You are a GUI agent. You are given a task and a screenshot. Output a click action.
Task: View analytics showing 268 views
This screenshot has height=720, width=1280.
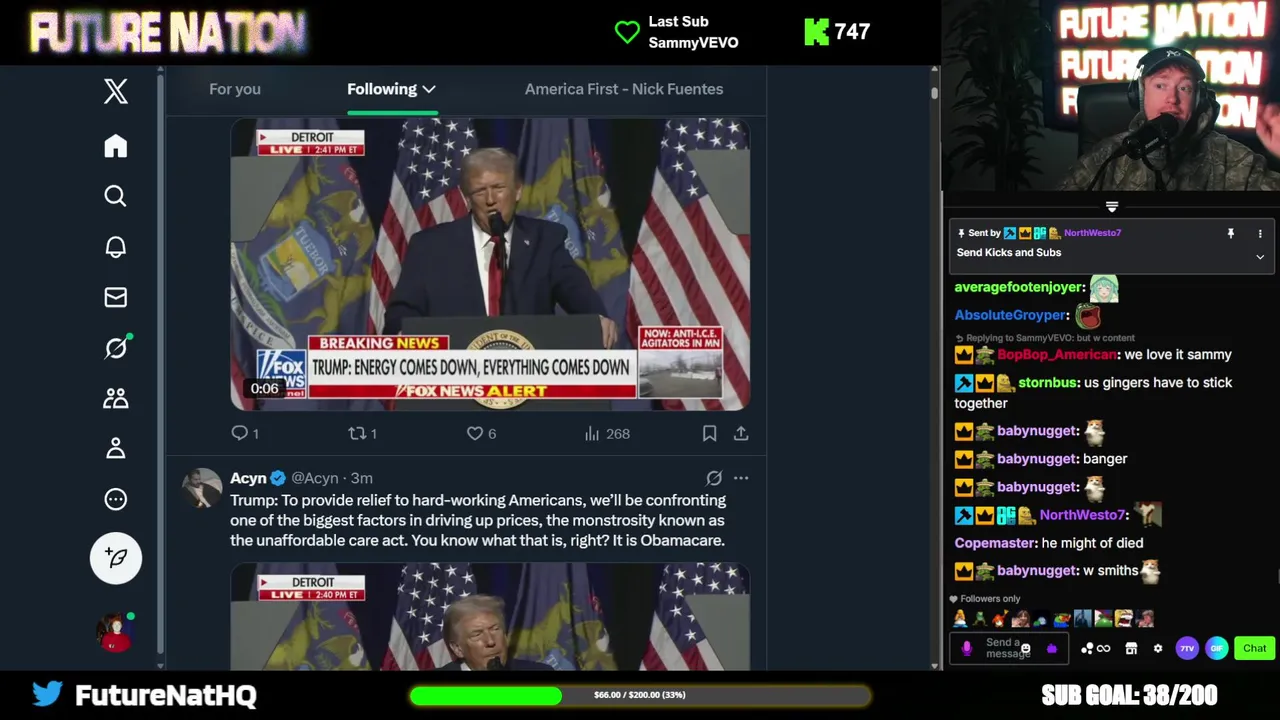click(607, 433)
